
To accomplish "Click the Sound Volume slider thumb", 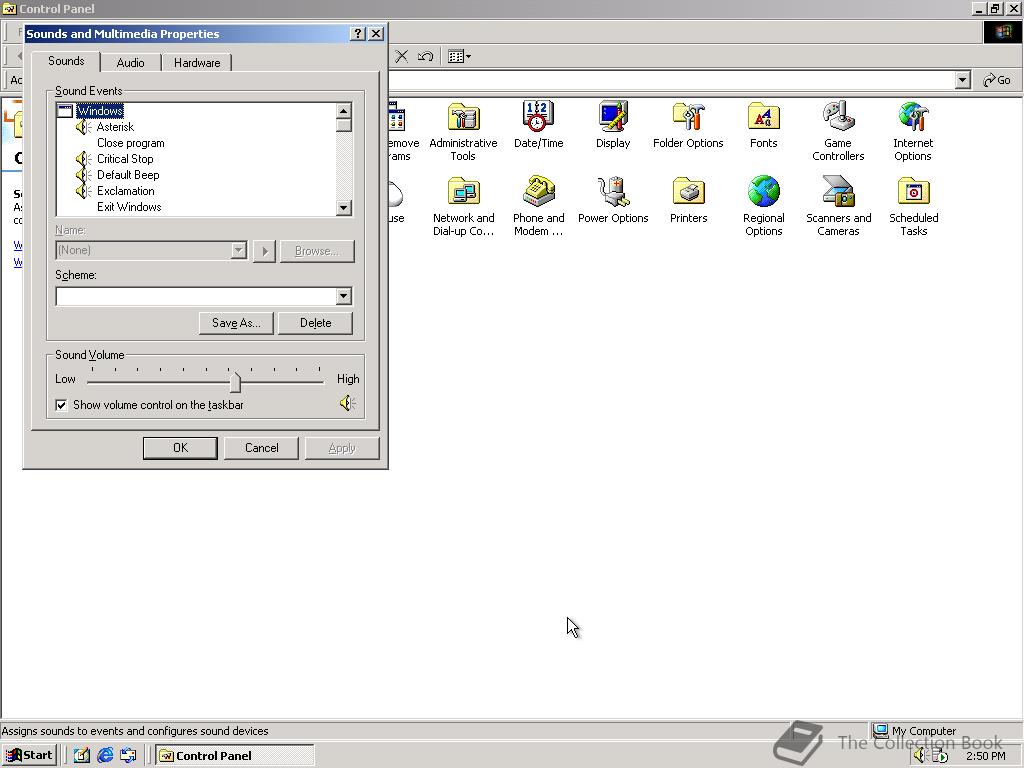I will coord(235,381).
